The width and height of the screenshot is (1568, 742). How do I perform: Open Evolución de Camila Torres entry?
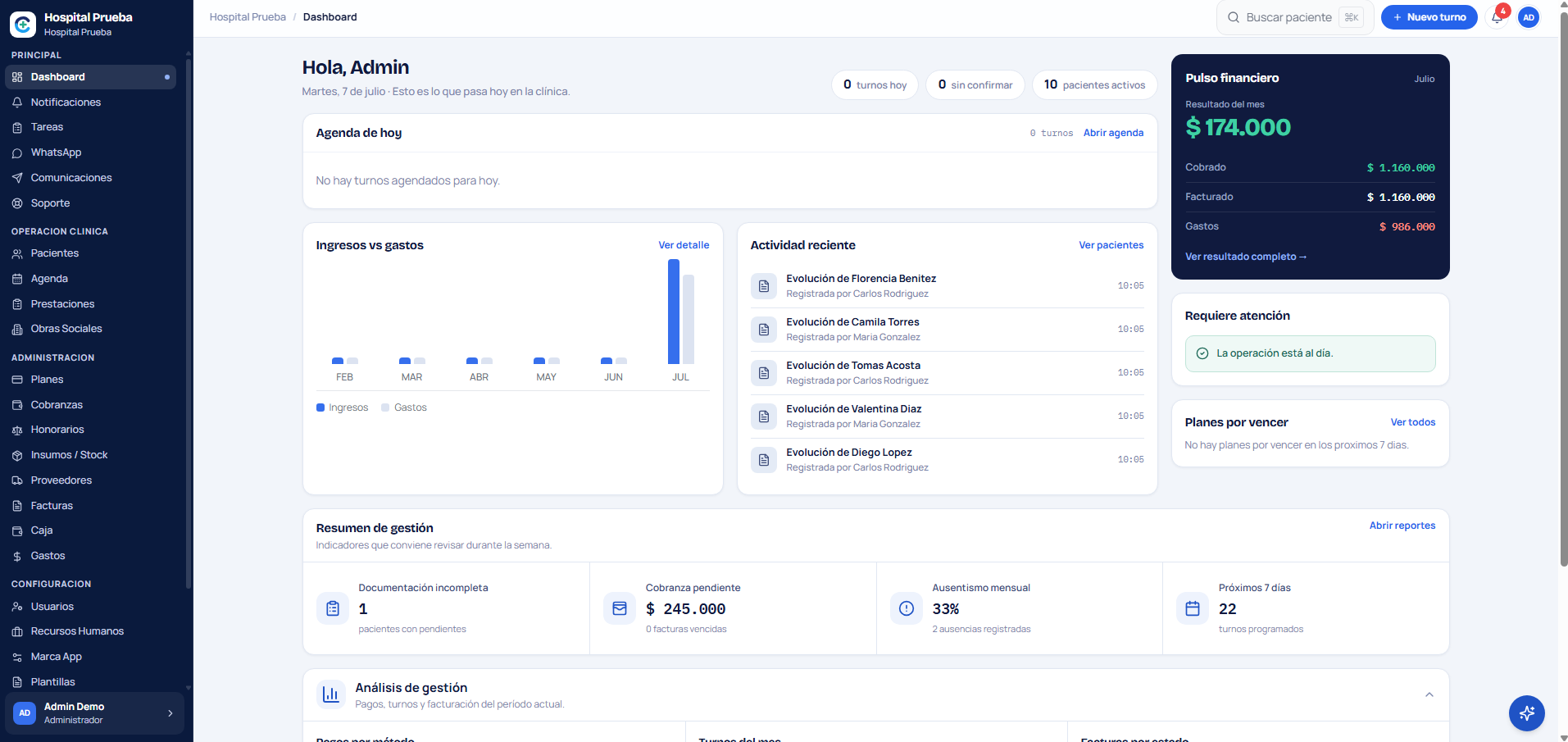click(x=947, y=330)
